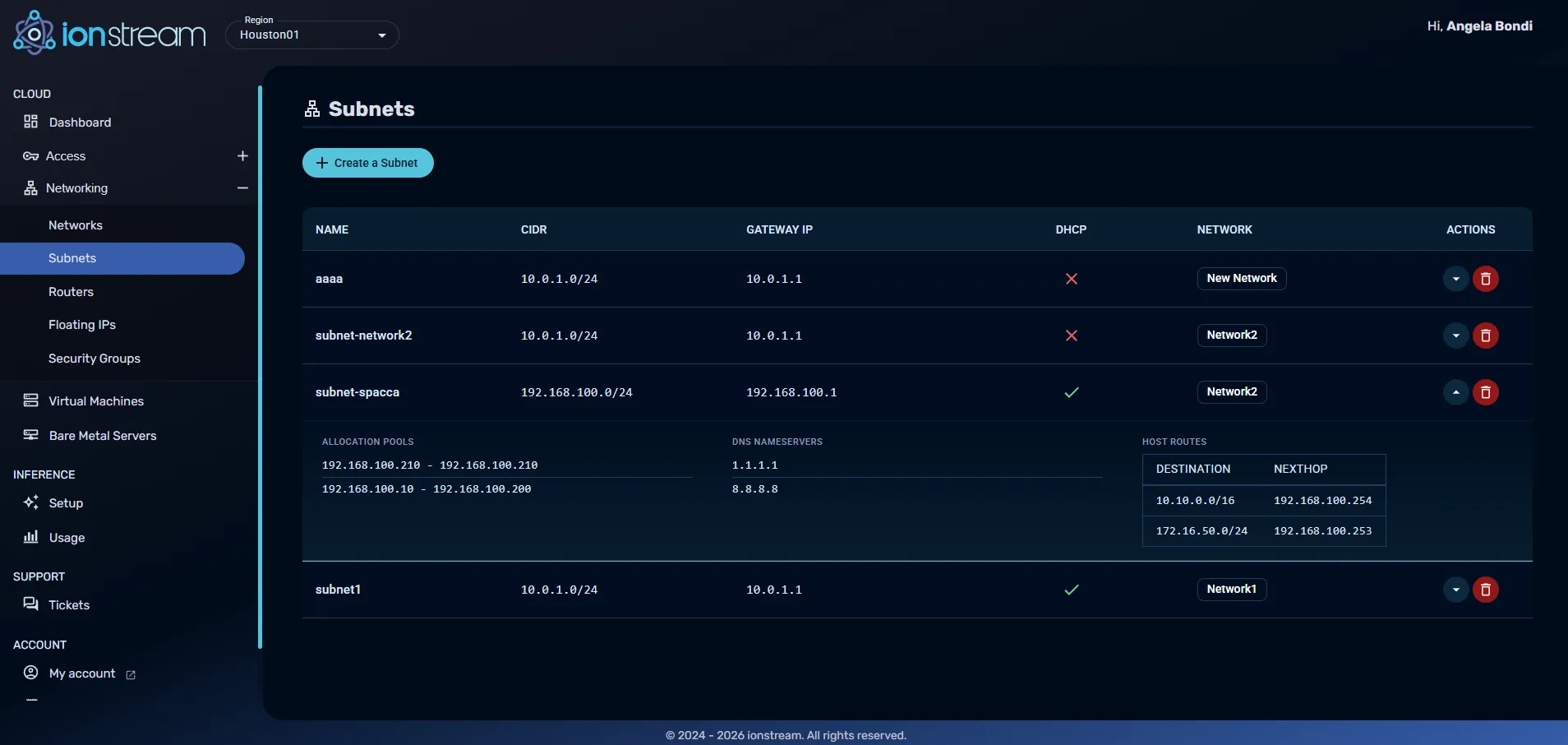This screenshot has height=745, width=1568.
Task: Click DHCP enabled check for subnet1
Action: [1072, 590]
